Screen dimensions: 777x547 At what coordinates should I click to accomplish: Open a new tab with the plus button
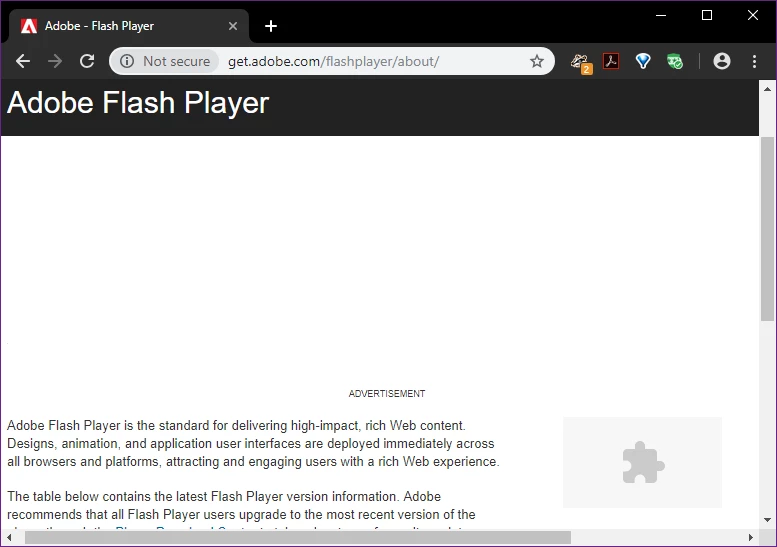point(271,26)
